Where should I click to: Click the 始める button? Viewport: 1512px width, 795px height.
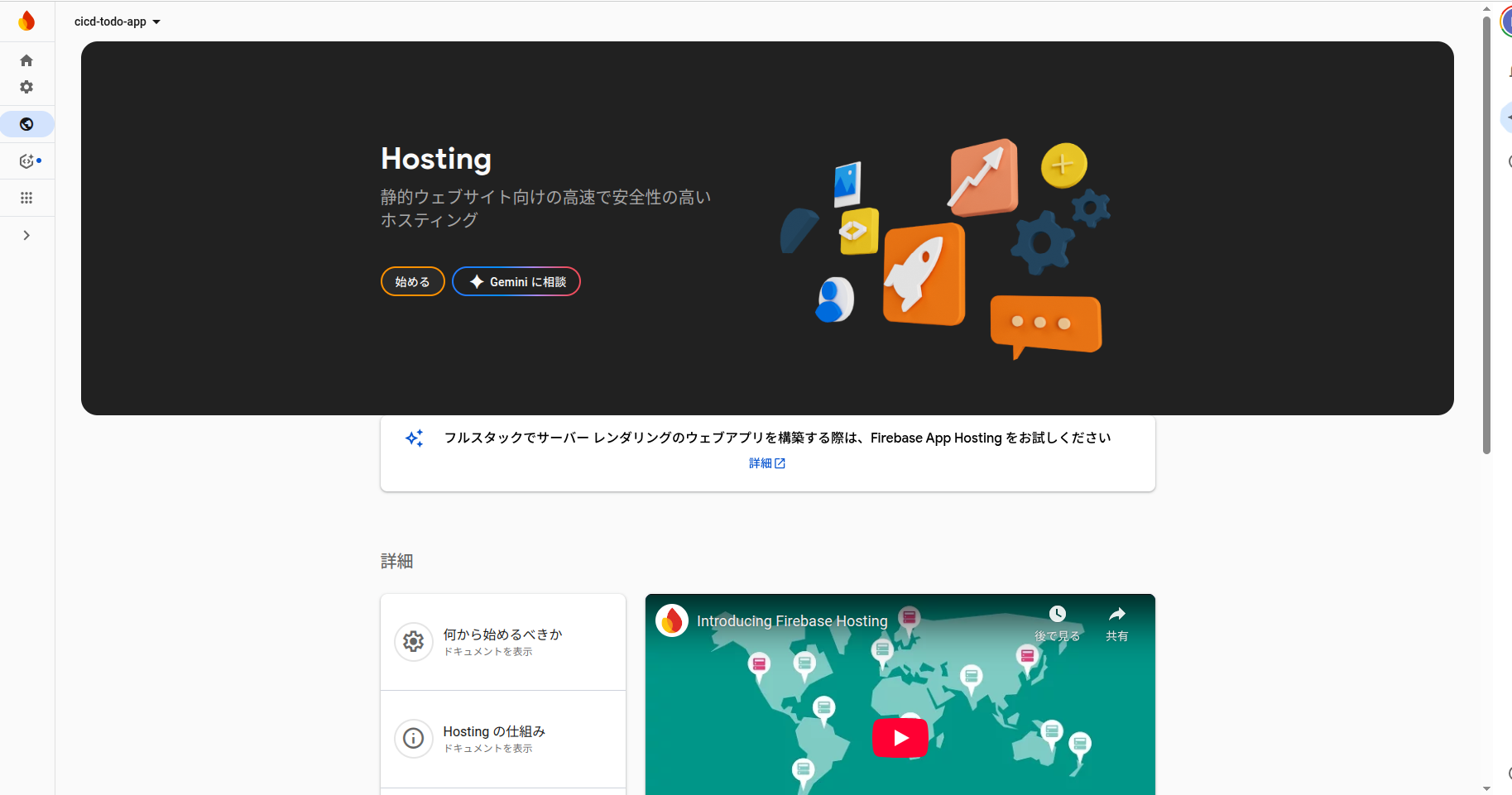[x=412, y=282]
